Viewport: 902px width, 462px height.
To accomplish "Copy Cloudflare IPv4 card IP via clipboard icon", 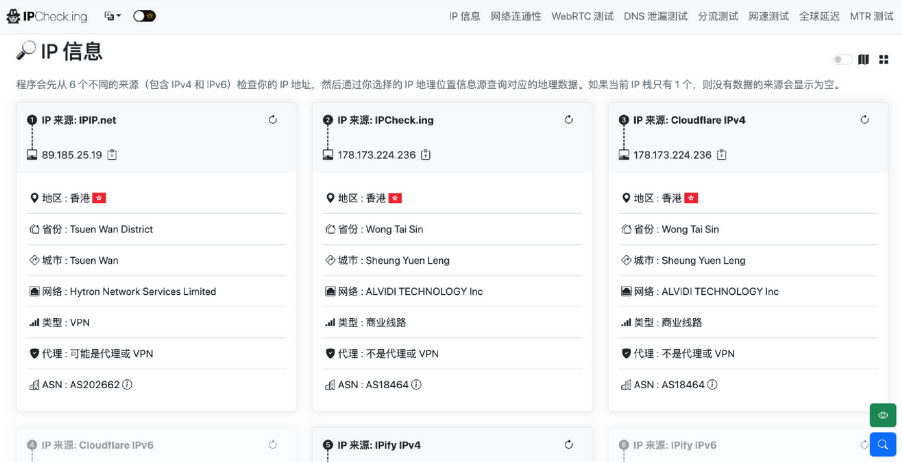I will pos(722,155).
